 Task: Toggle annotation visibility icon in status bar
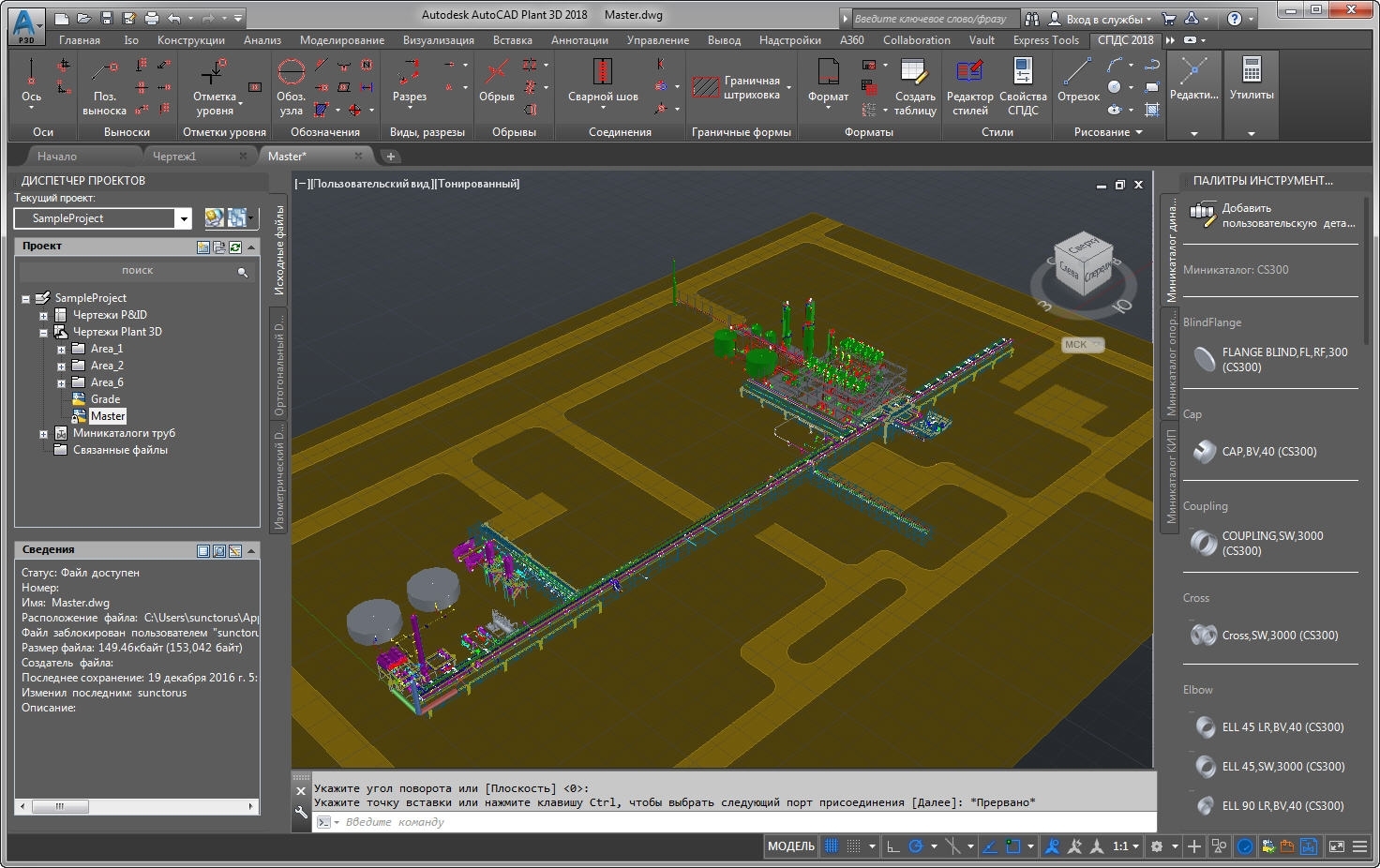[1052, 846]
